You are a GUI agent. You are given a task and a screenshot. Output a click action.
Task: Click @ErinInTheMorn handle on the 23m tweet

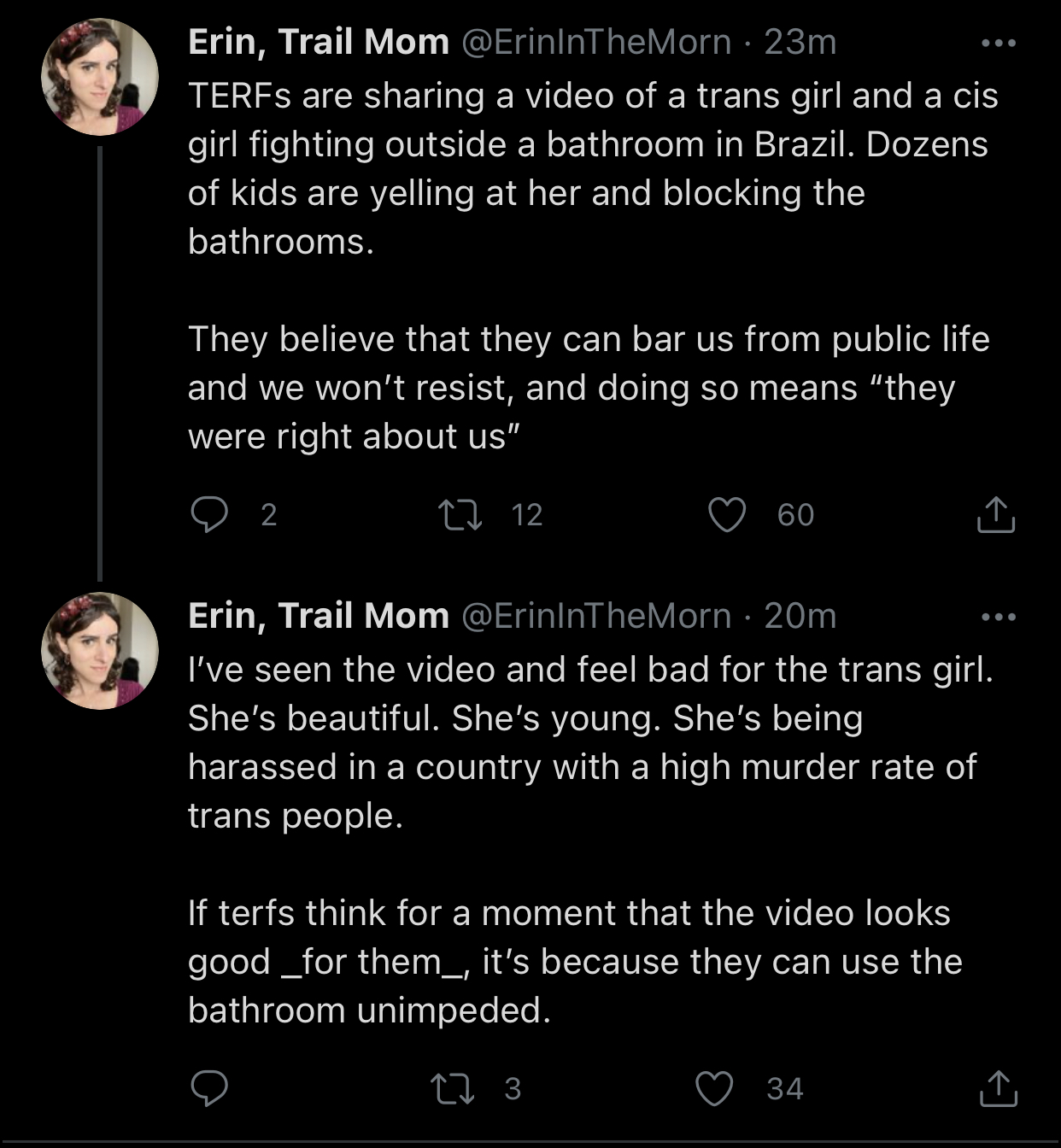[596, 42]
